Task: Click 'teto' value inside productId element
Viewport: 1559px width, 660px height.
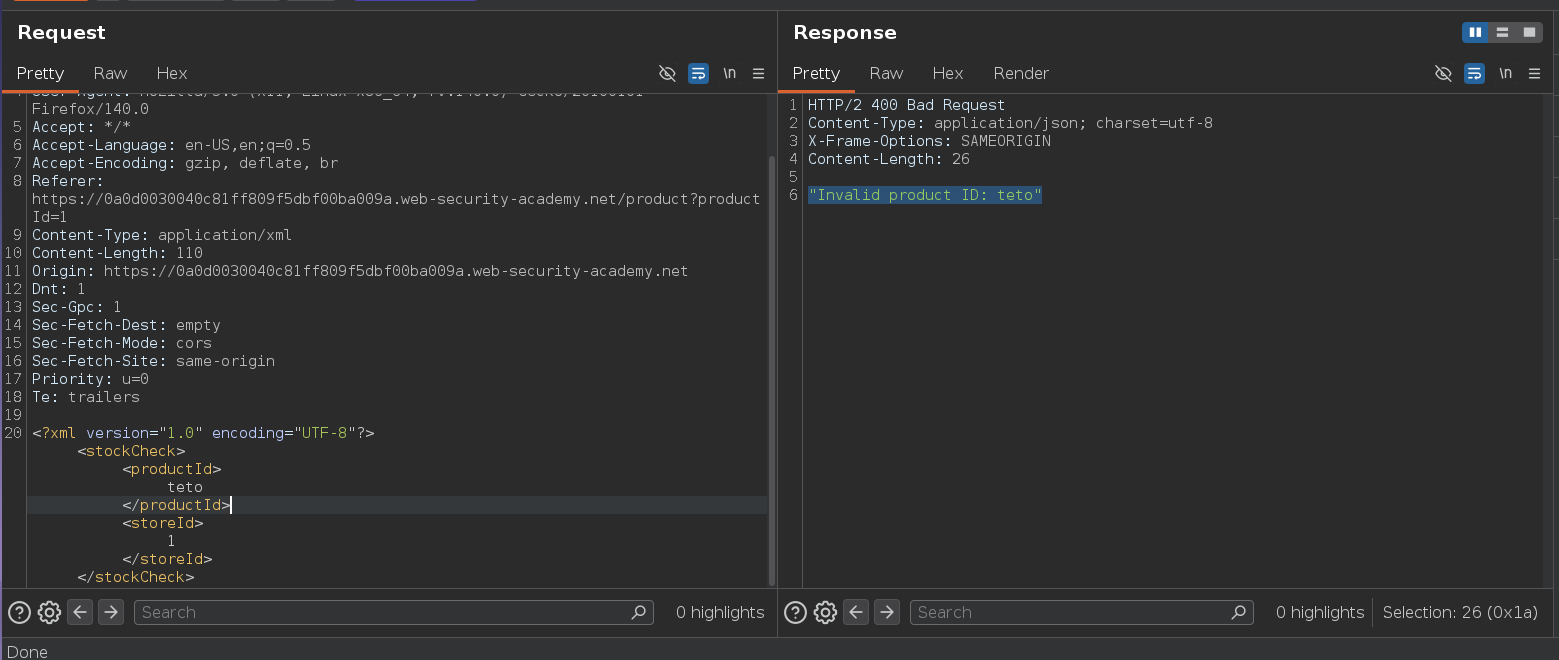Action: [185, 487]
